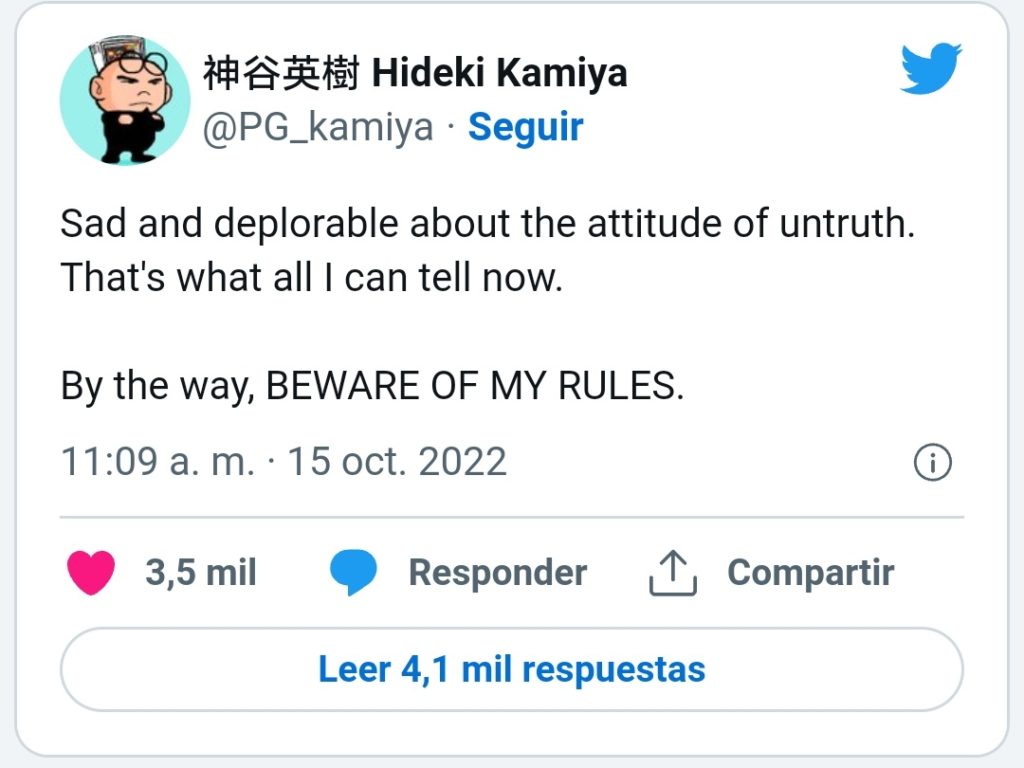Viewport: 1024px width, 768px height.
Task: Click the pink heart like icon
Action: (91, 573)
